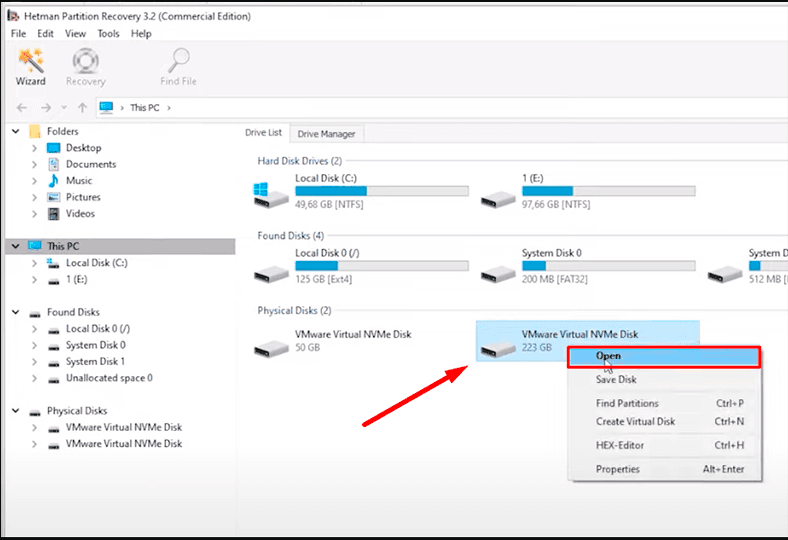
Task: Click the Hard Disk Drives (2) heading
Action: [300, 161]
